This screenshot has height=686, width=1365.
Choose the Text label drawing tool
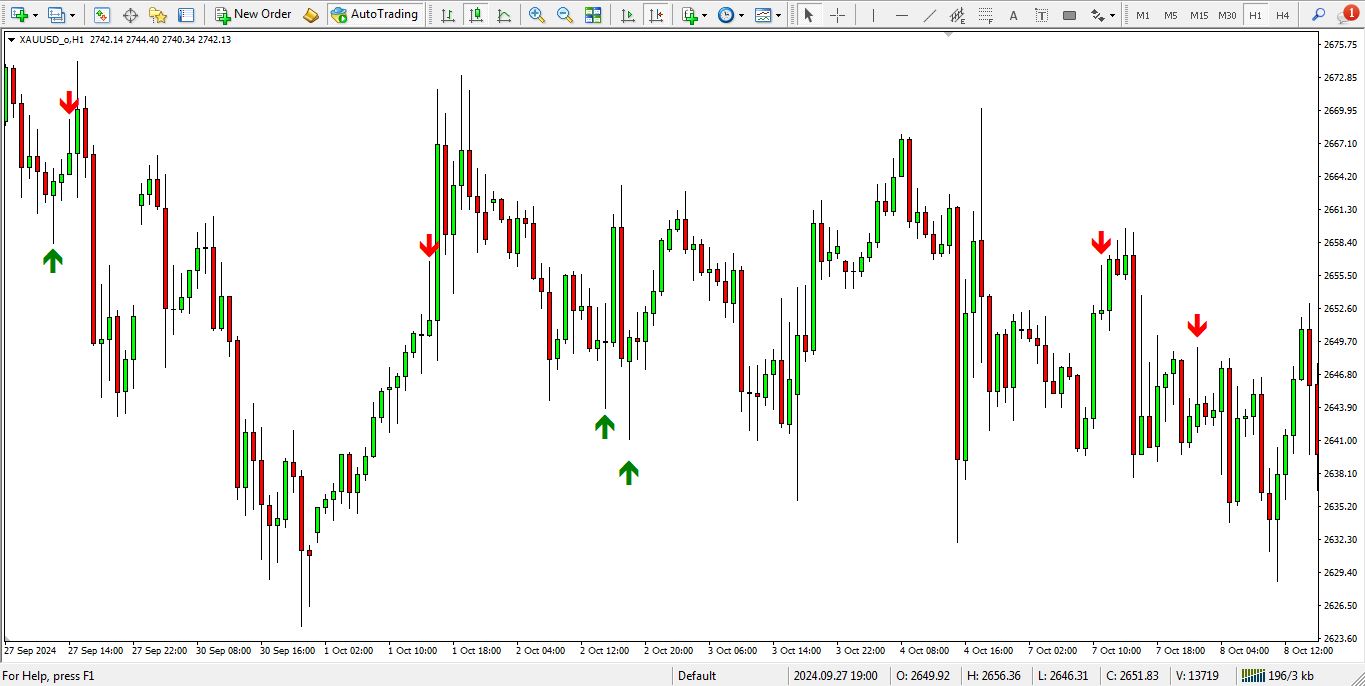[1014, 15]
